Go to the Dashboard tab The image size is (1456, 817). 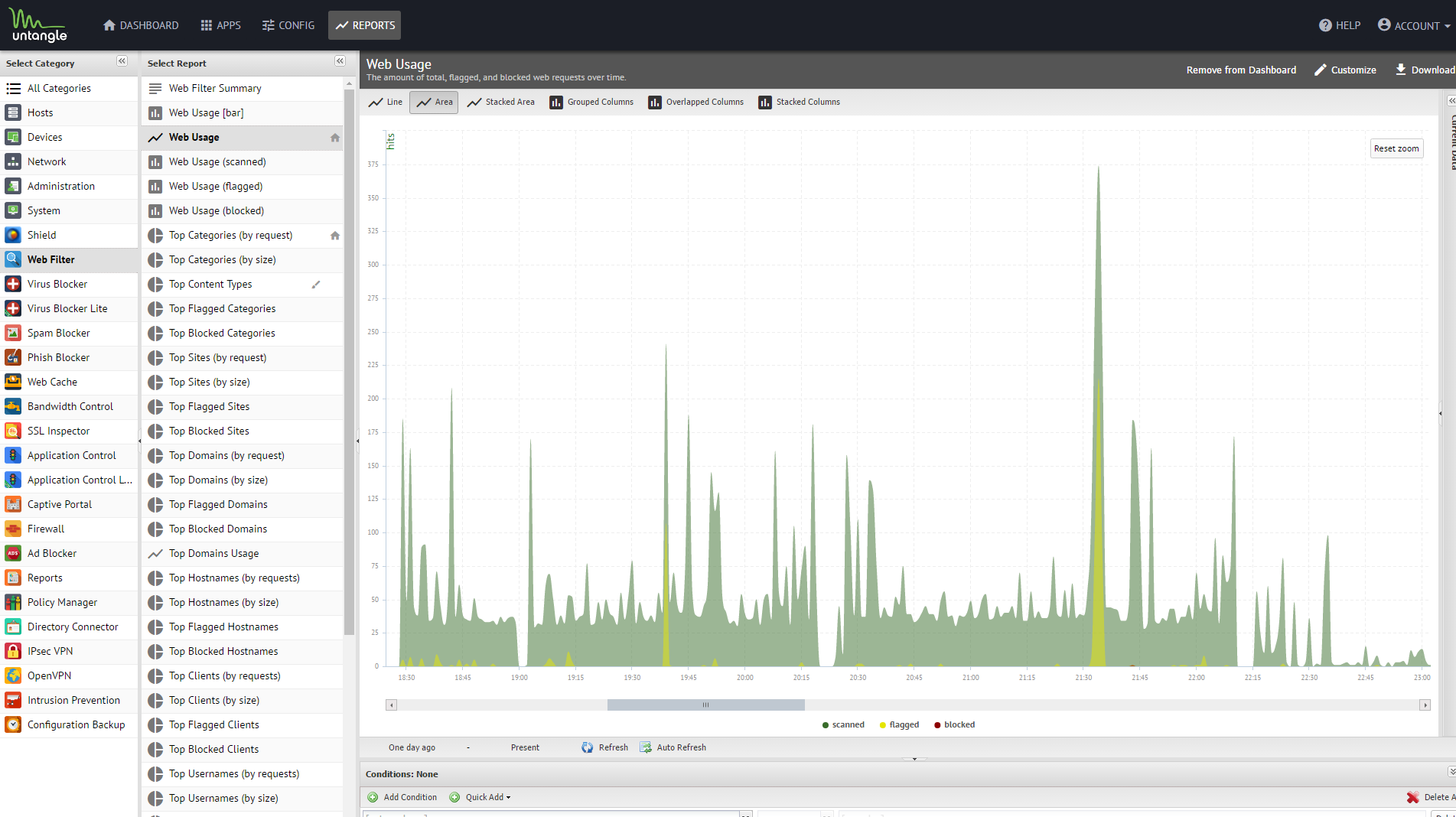tap(141, 25)
